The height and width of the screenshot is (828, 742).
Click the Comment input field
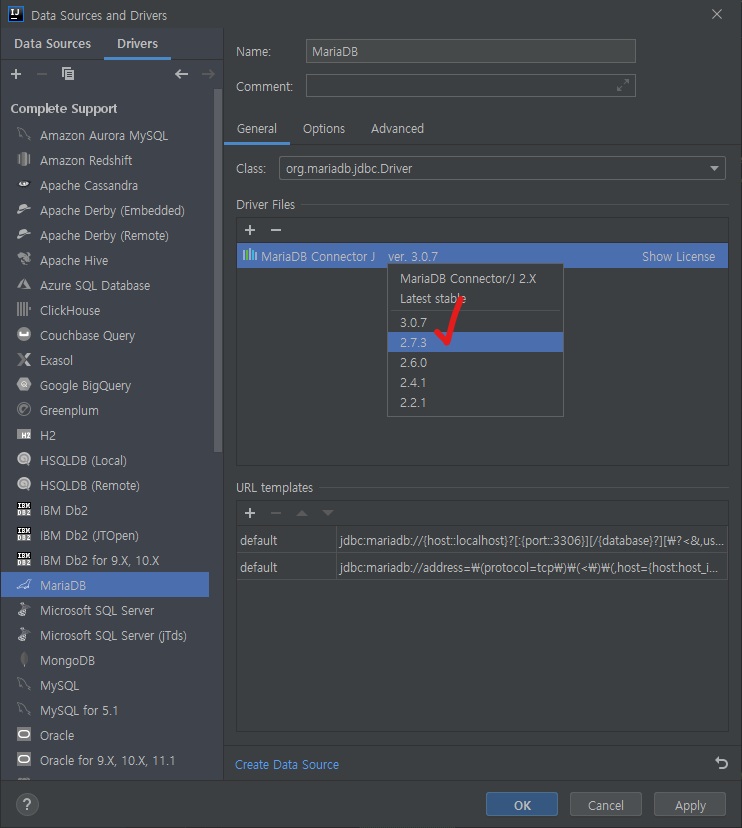[x=471, y=86]
